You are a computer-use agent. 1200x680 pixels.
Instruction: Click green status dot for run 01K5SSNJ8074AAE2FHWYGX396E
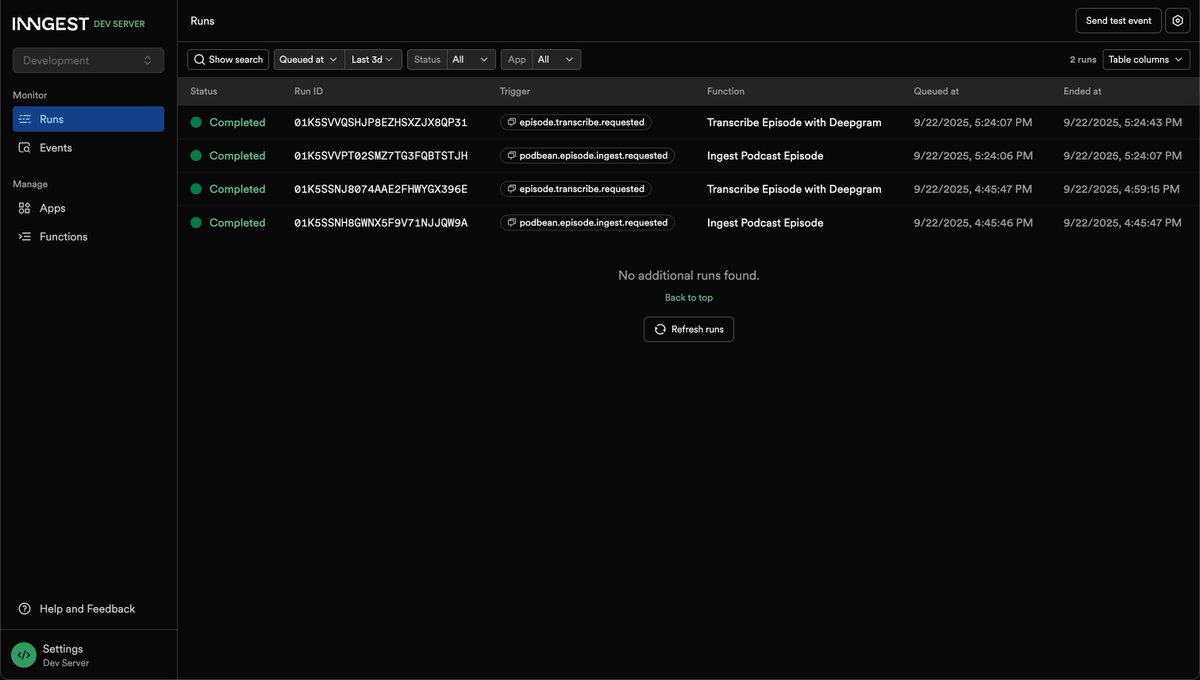196,189
